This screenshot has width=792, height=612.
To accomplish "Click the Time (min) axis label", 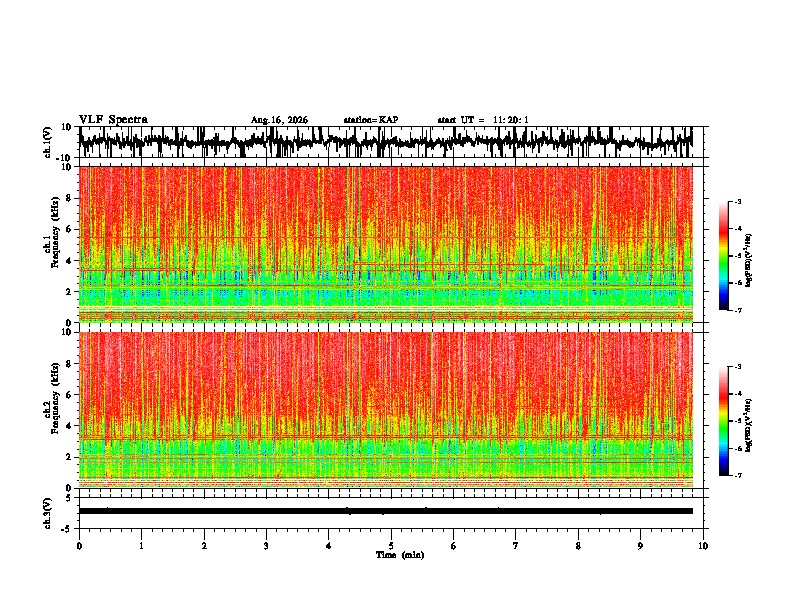I will click(x=400, y=555).
